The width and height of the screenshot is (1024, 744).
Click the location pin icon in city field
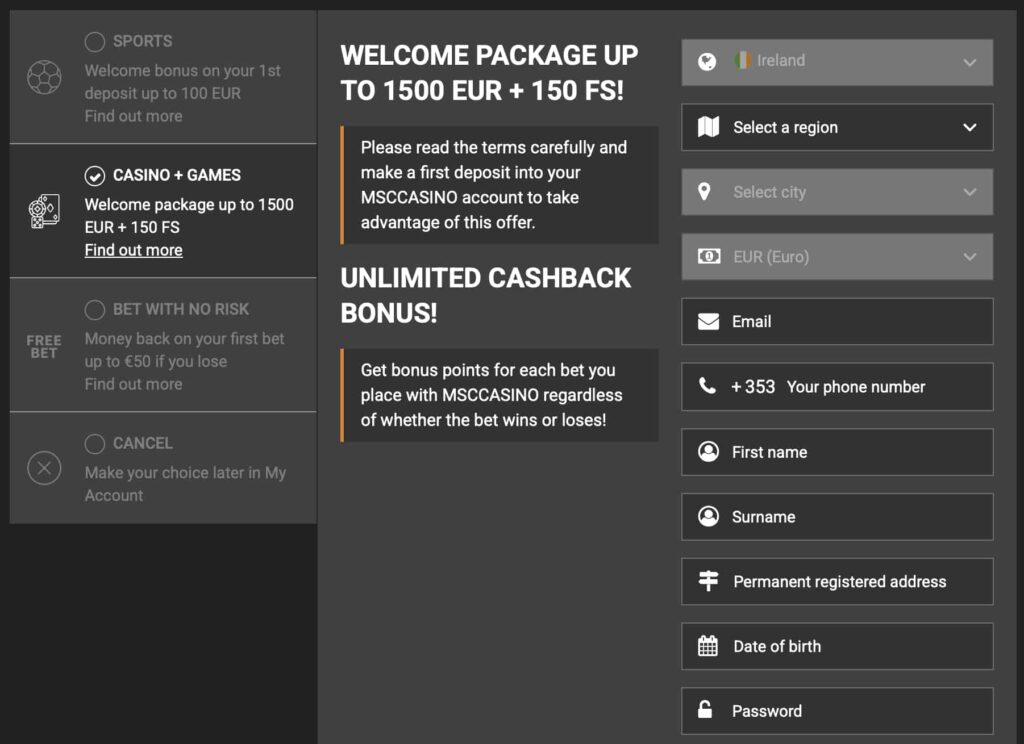704,191
